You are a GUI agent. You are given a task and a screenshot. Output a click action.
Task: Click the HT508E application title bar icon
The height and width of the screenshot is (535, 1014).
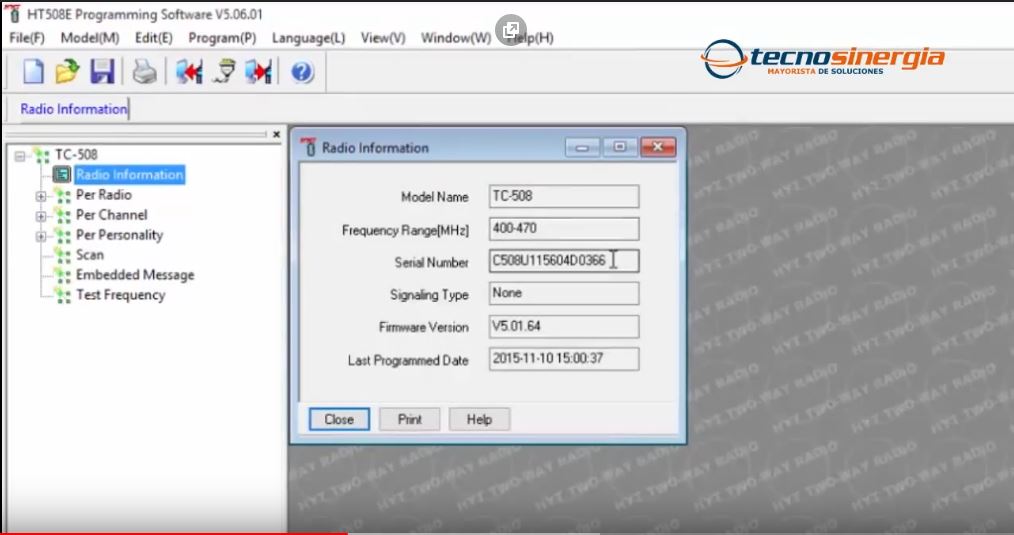pos(12,13)
